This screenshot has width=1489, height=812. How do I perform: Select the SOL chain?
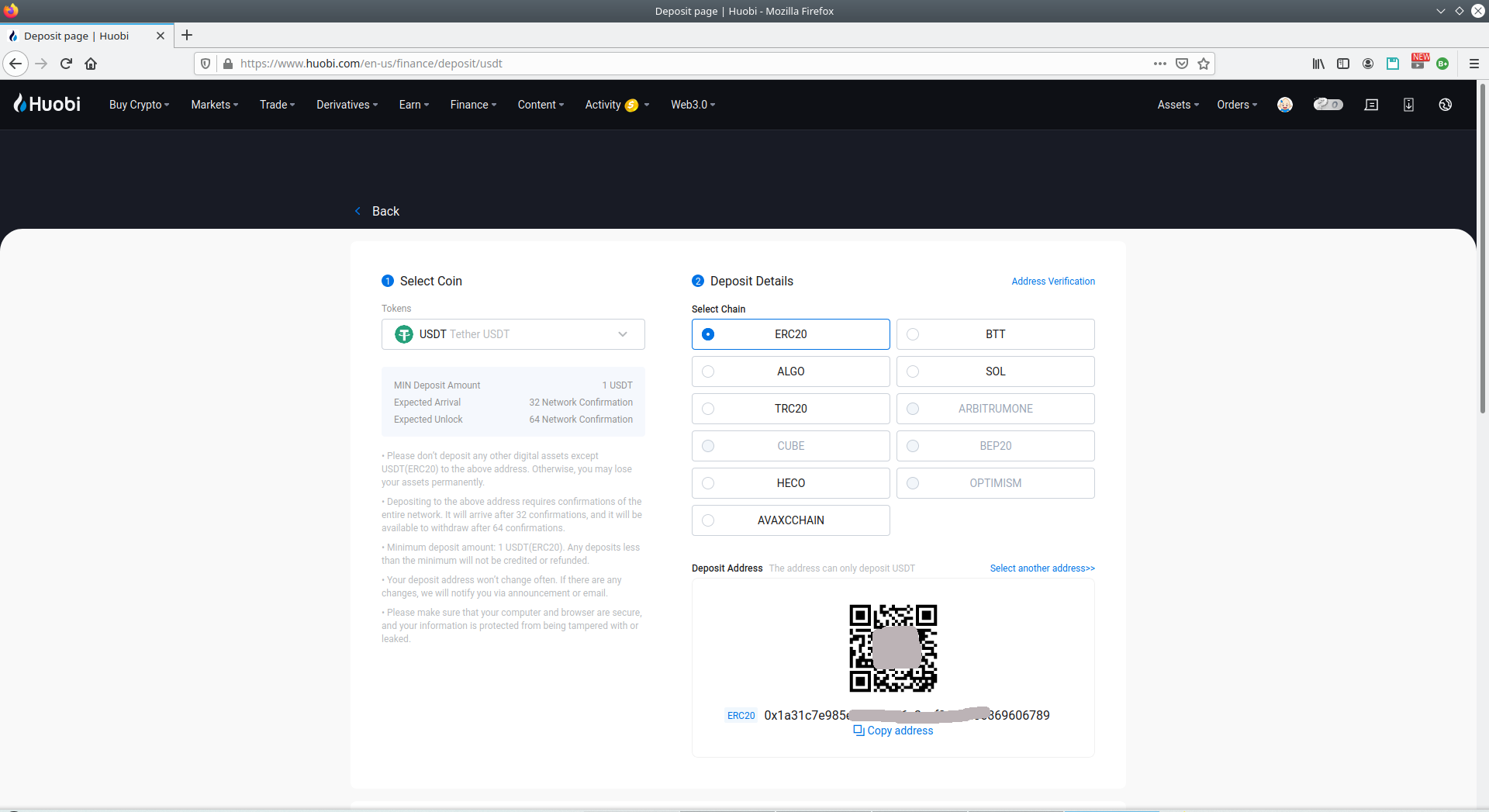996,371
